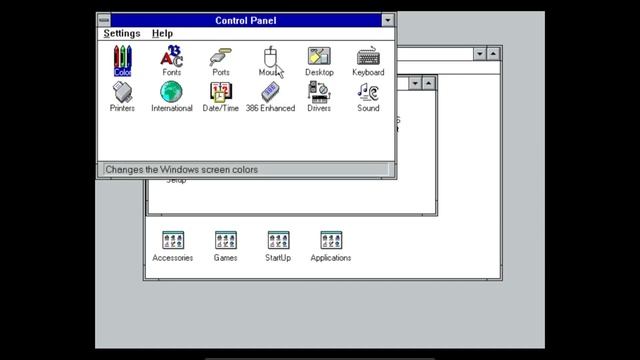
Task: Select the 386 Enhanced chip icon
Action: point(270,97)
